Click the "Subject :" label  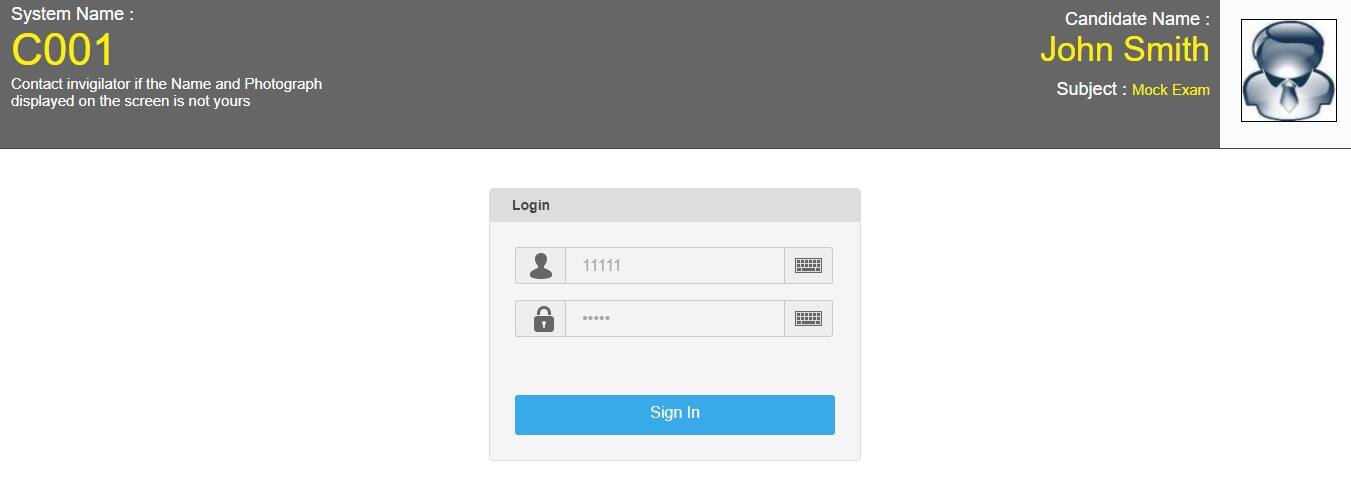click(x=1091, y=89)
